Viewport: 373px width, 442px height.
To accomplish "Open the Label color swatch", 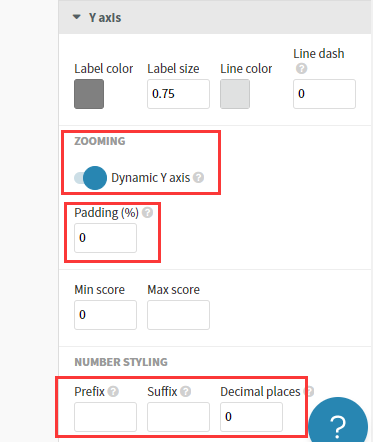I will click(x=89, y=94).
